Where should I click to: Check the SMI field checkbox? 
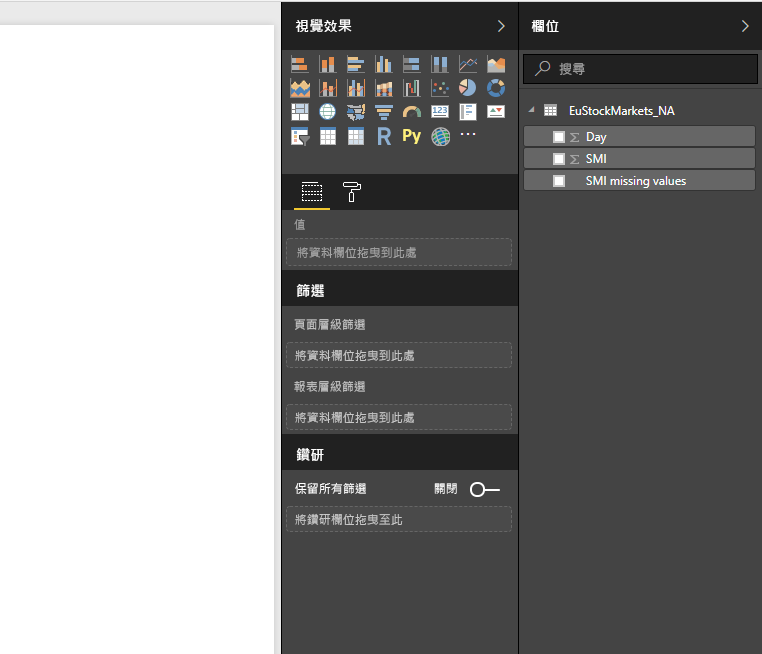click(x=559, y=159)
